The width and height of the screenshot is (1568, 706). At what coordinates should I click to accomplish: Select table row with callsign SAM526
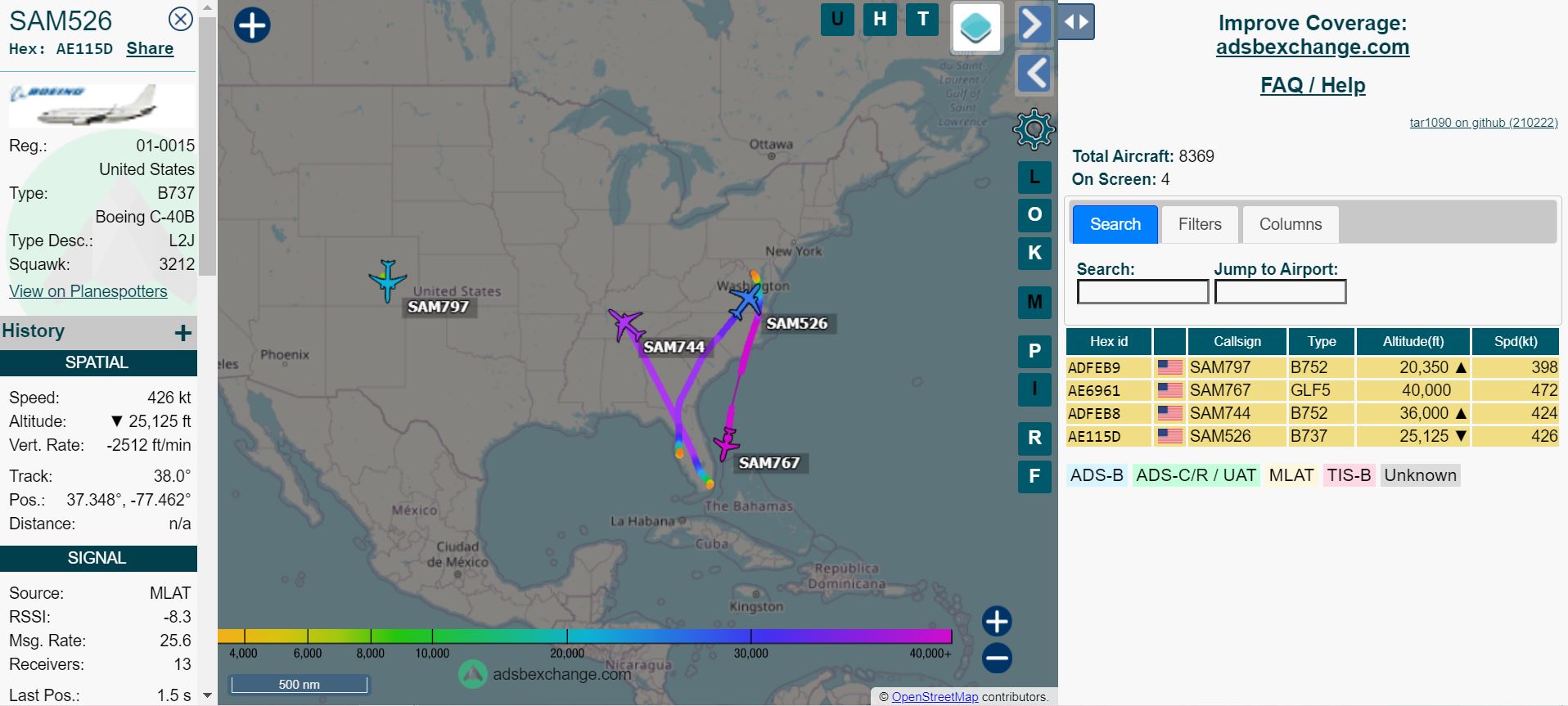point(1313,436)
